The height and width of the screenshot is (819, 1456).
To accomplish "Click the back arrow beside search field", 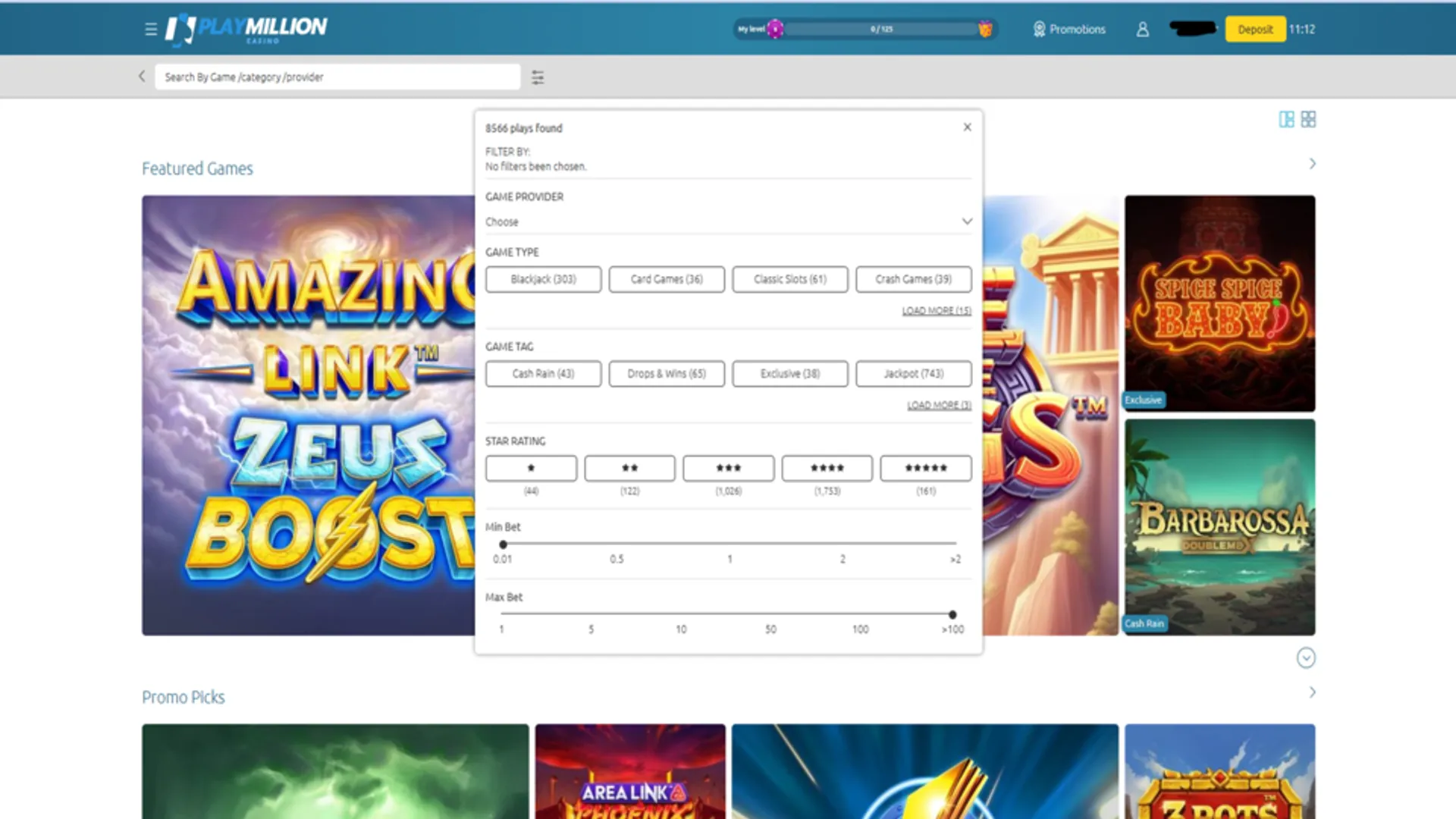I will coord(142,76).
